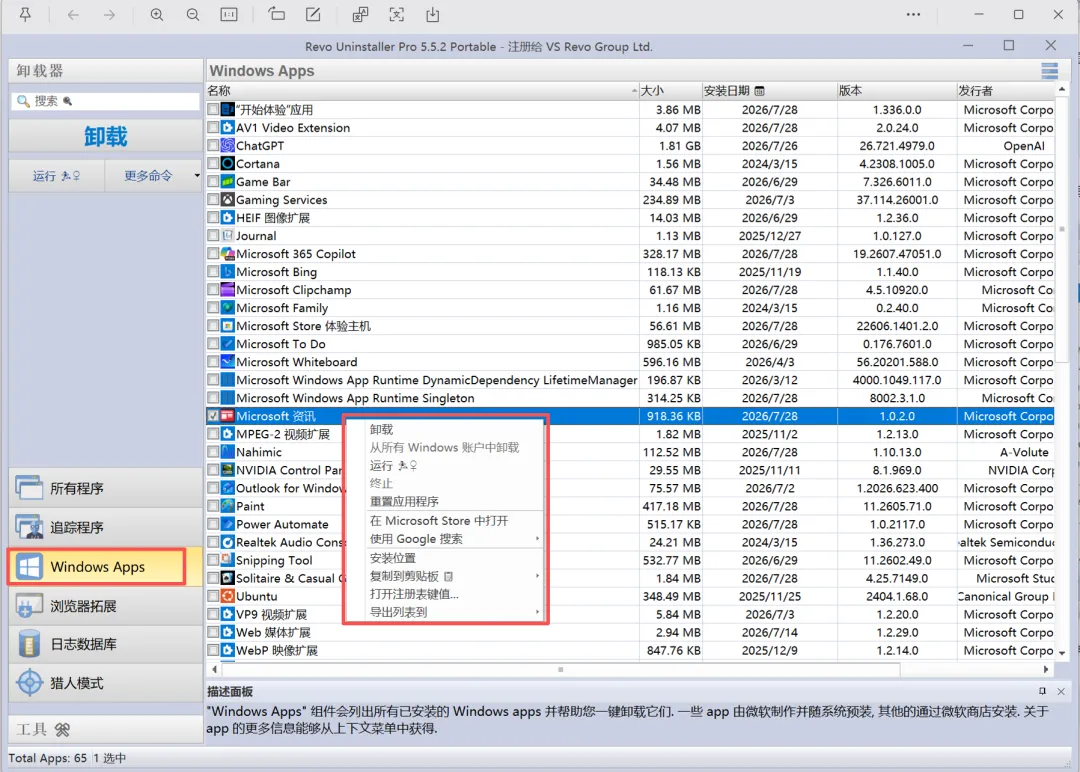Check the box for ChatGPT

(213, 145)
